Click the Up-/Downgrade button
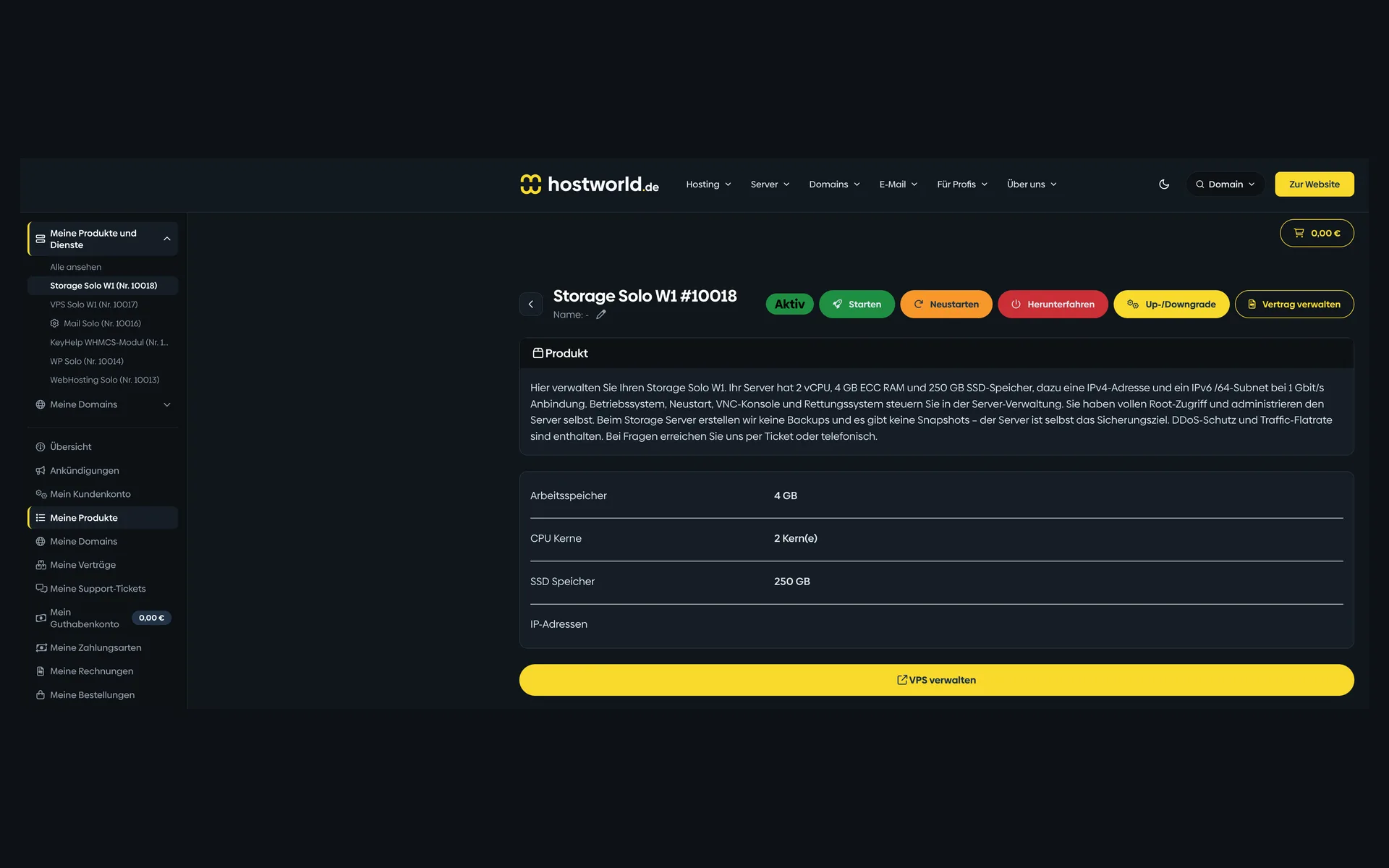 [1171, 305]
